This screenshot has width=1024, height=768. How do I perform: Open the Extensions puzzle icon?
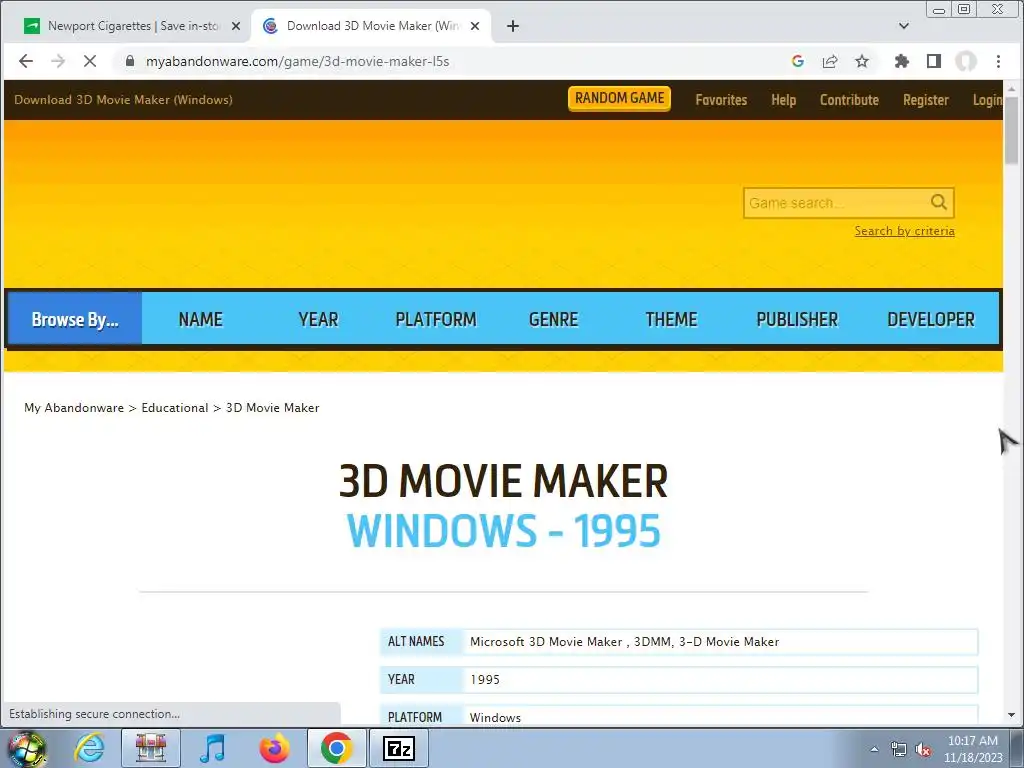click(902, 61)
